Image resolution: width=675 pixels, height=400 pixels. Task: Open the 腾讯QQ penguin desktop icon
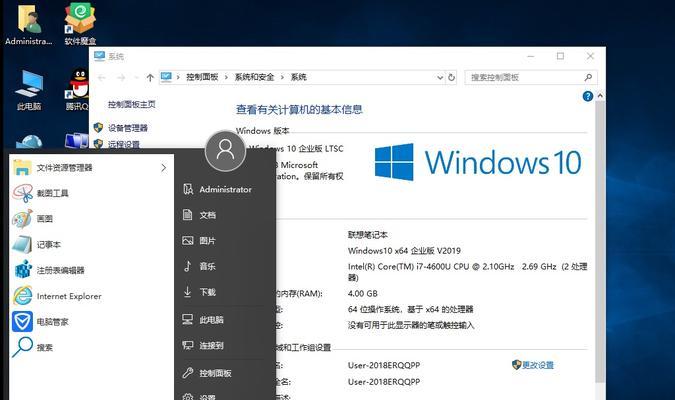pos(78,90)
